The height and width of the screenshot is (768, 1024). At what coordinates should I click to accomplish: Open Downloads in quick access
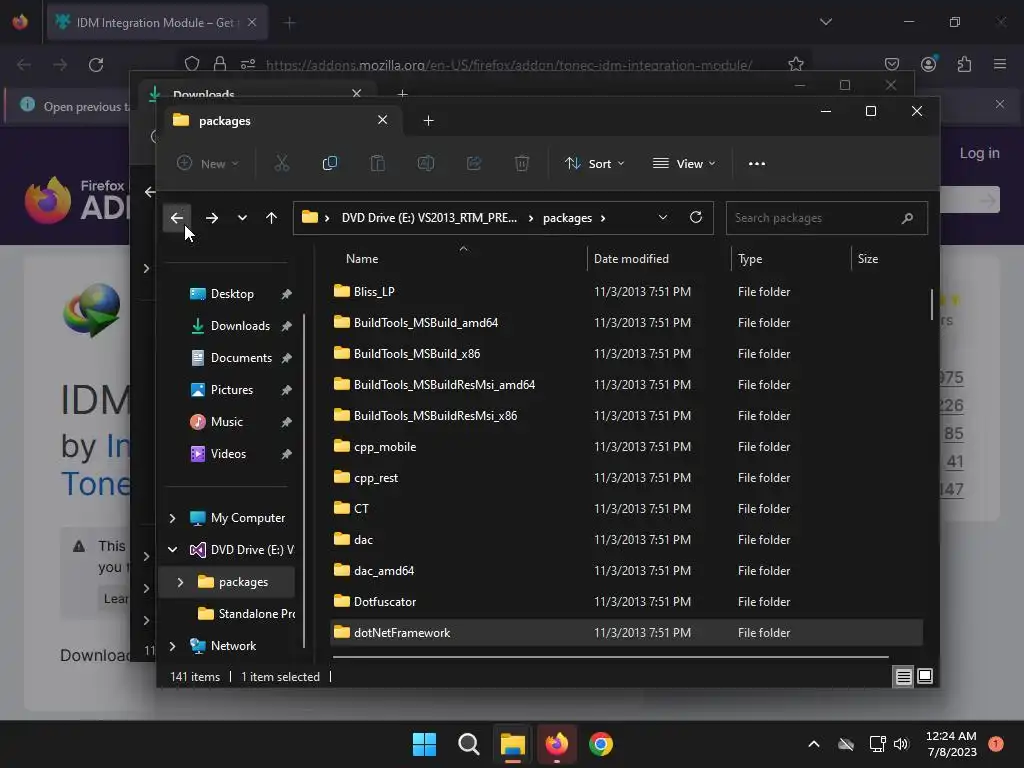[x=240, y=326]
